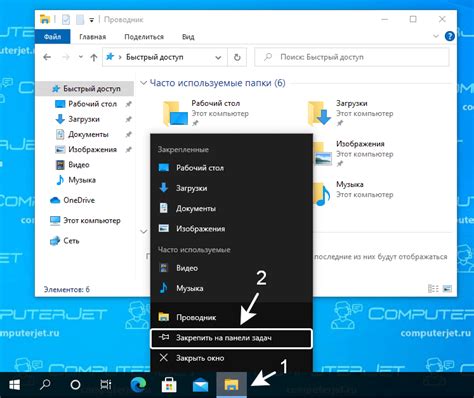The image size is (474, 398).
Task: Launch Microsoft Edge from the taskbar
Action: click(138, 385)
